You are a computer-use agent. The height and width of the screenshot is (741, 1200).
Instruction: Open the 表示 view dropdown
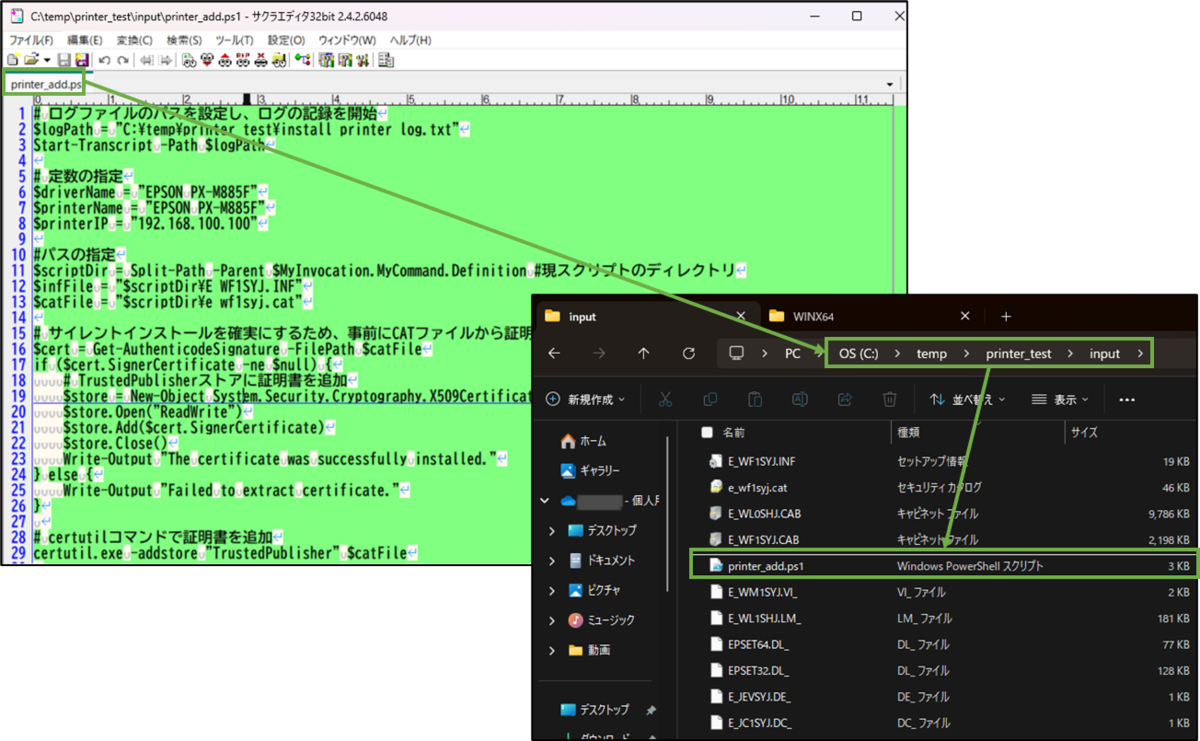(x=1062, y=399)
